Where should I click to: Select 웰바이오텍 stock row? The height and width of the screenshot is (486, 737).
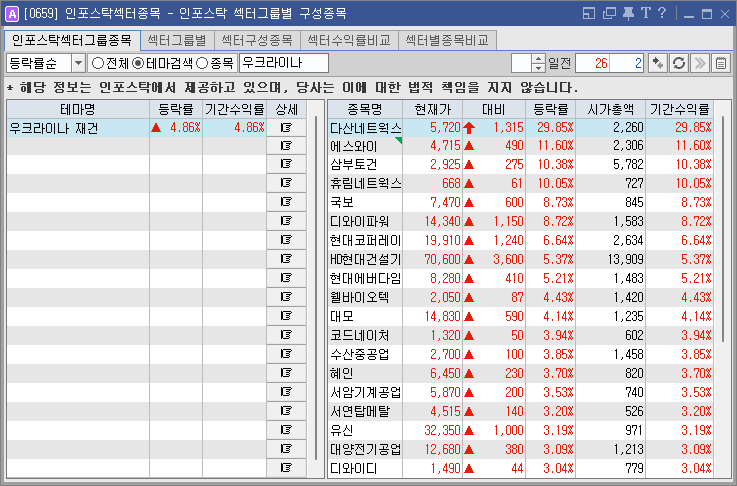coord(520,298)
